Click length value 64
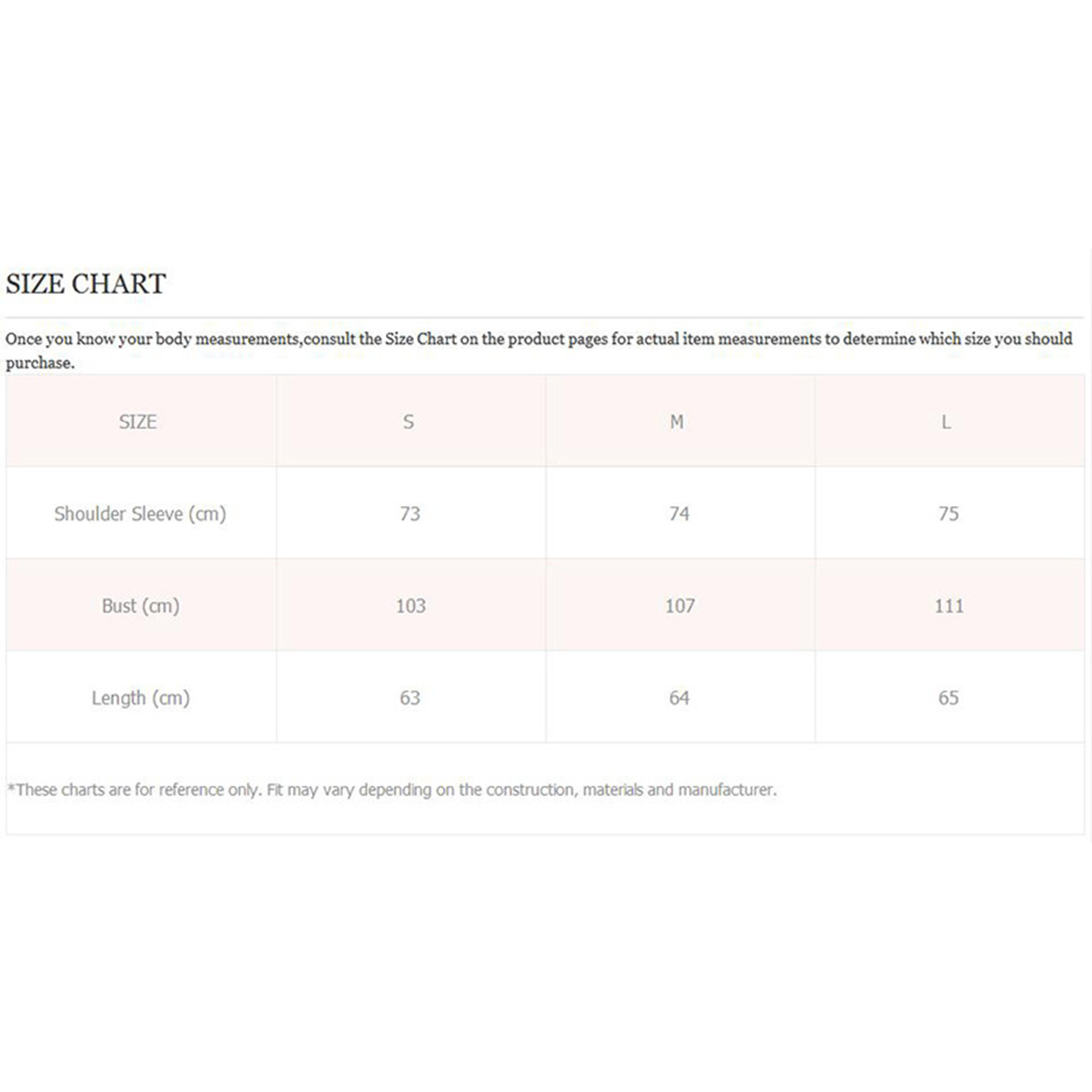 point(679,698)
